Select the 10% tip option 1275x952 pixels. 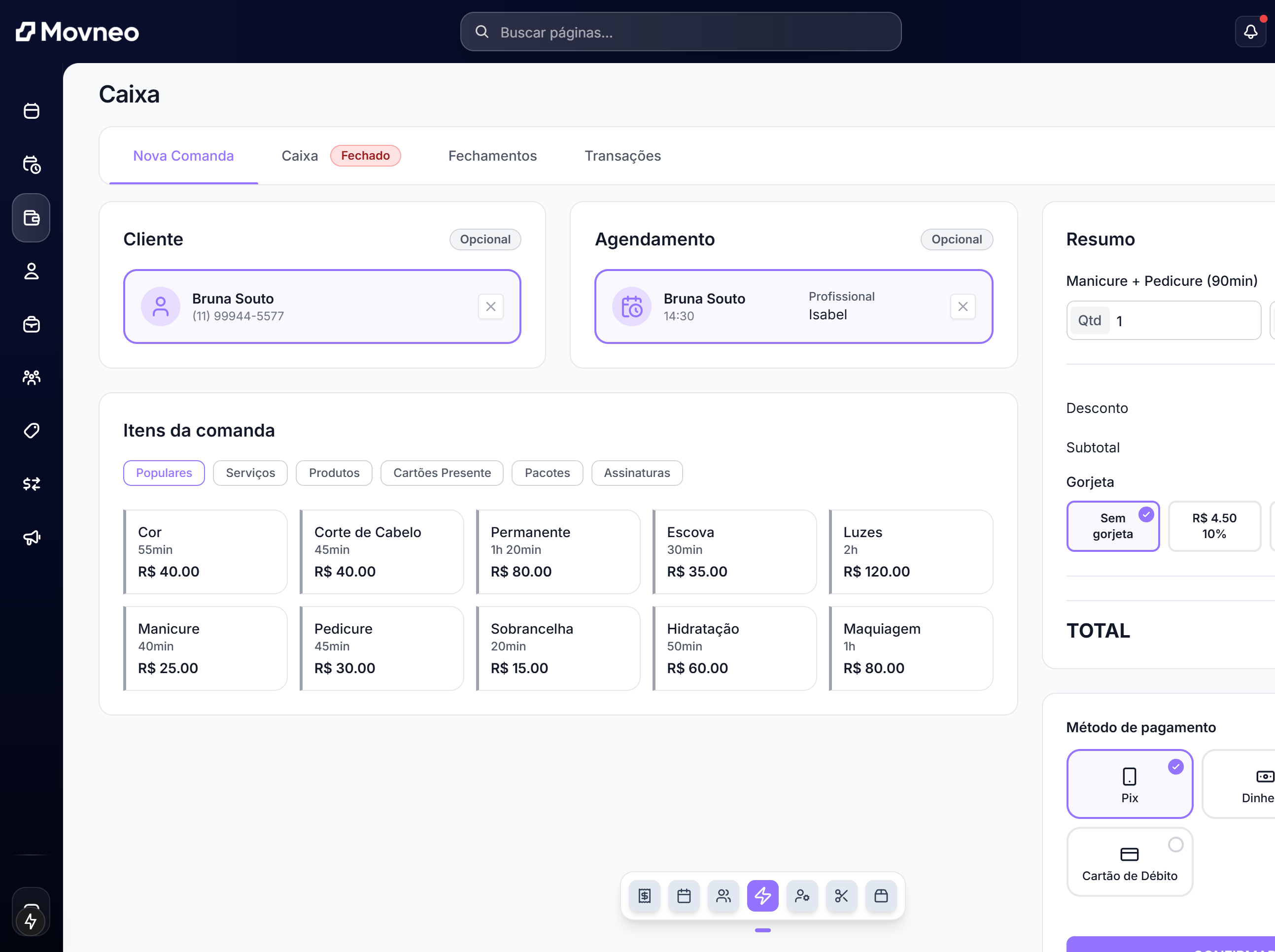(1214, 526)
